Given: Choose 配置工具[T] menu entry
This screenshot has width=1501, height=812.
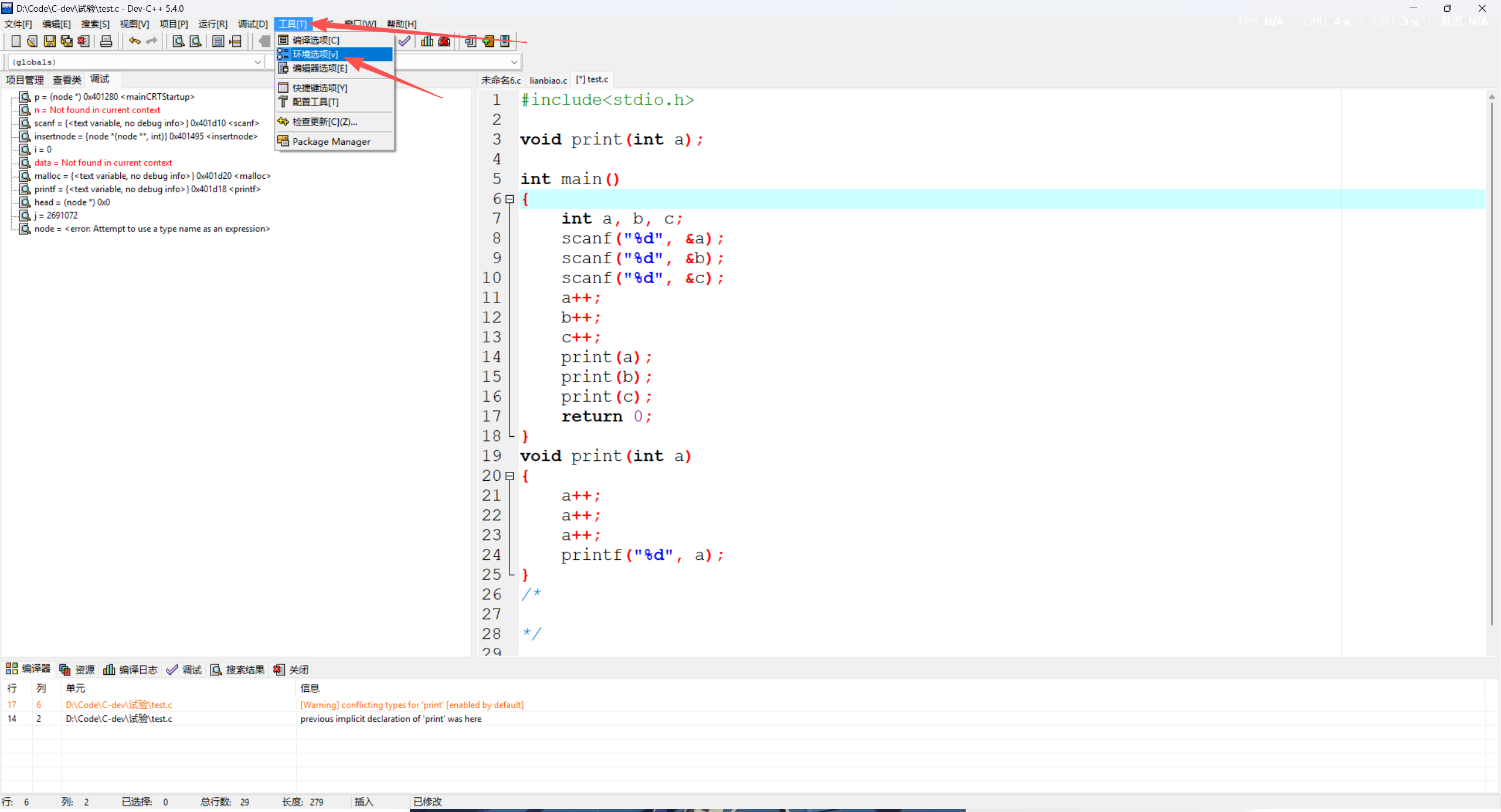Looking at the screenshot, I should [335, 102].
